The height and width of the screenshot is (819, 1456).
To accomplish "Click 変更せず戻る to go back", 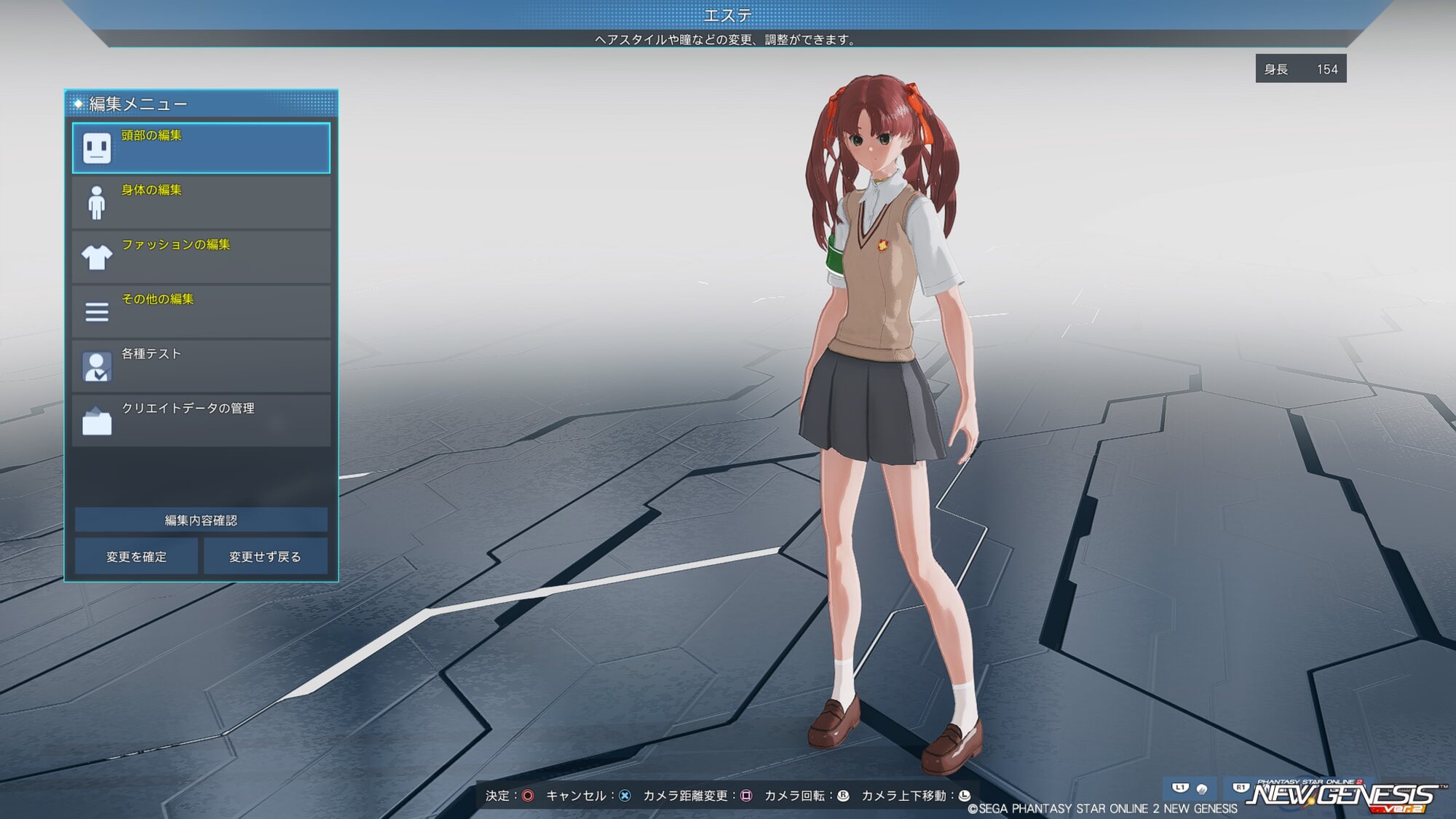I will [265, 556].
